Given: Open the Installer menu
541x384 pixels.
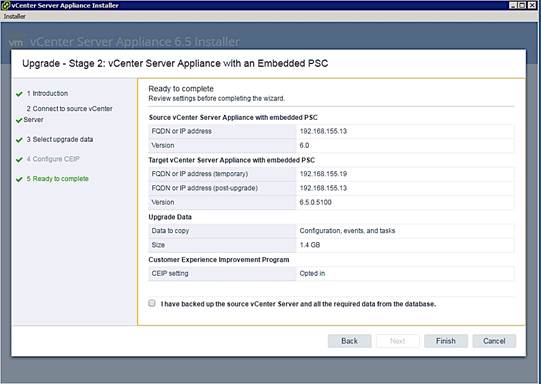Looking at the screenshot, I should pos(14,16).
